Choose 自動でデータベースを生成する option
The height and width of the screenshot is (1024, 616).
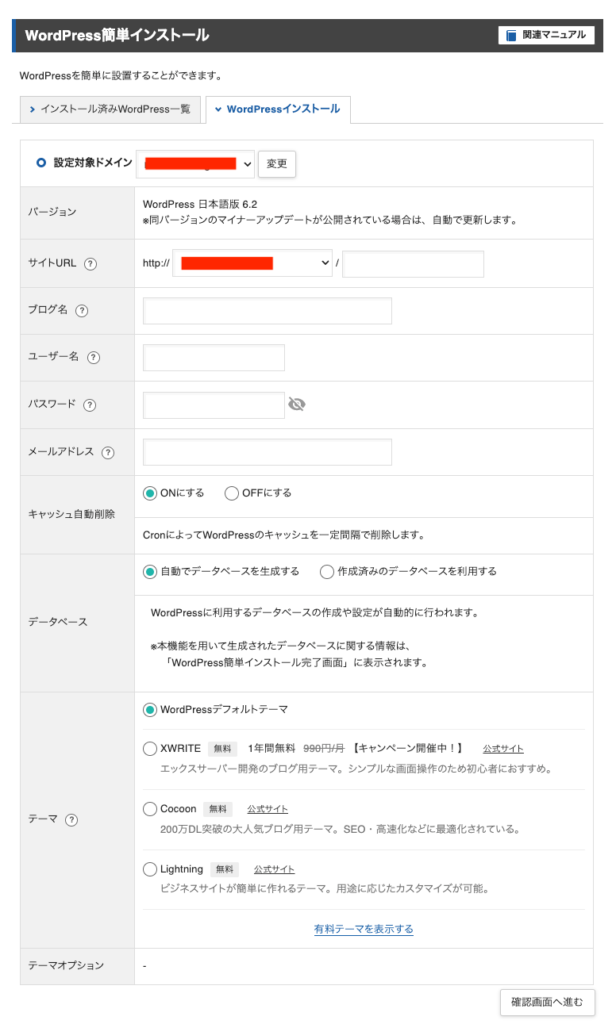150,571
